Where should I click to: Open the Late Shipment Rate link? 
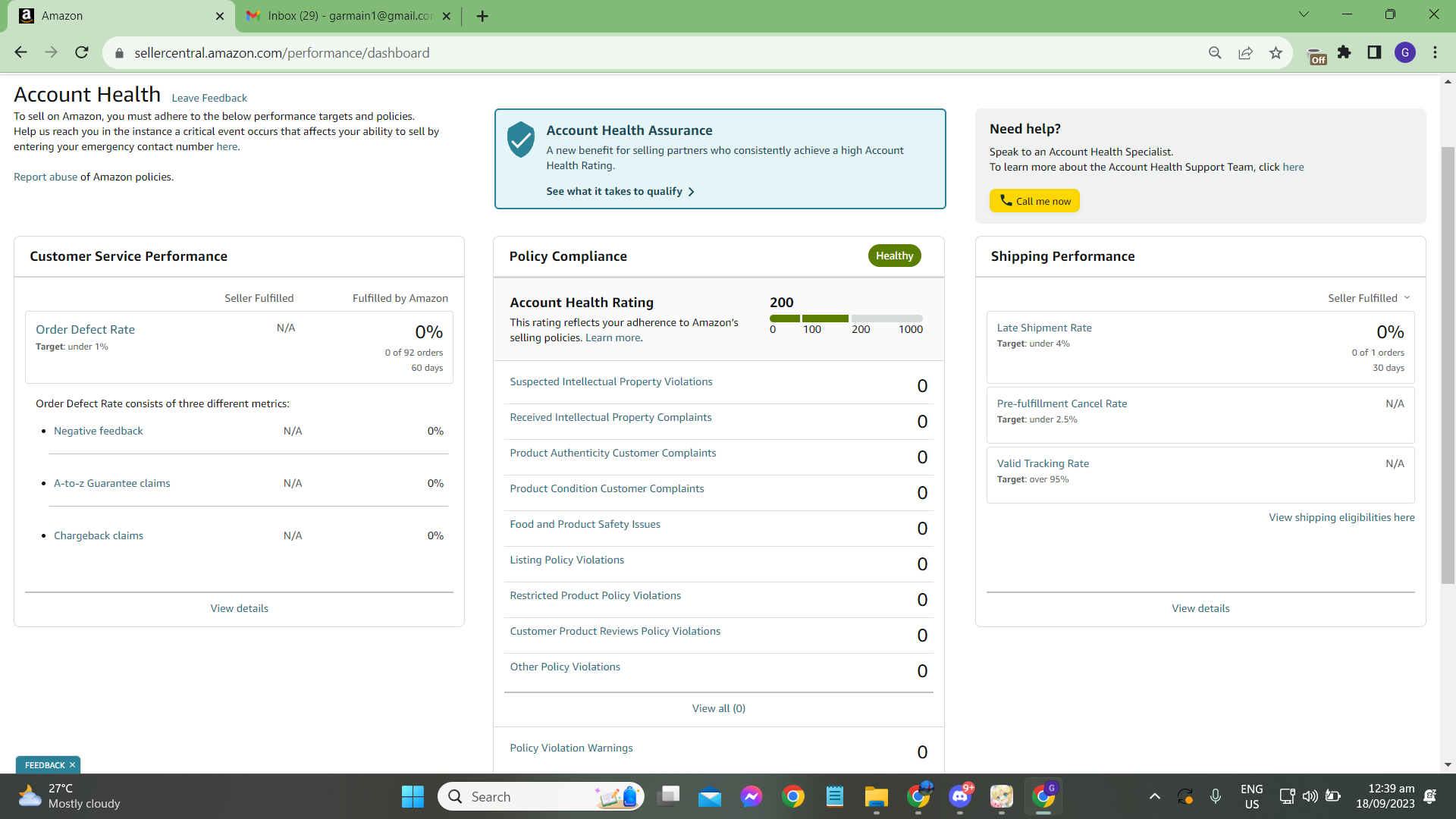coord(1044,328)
